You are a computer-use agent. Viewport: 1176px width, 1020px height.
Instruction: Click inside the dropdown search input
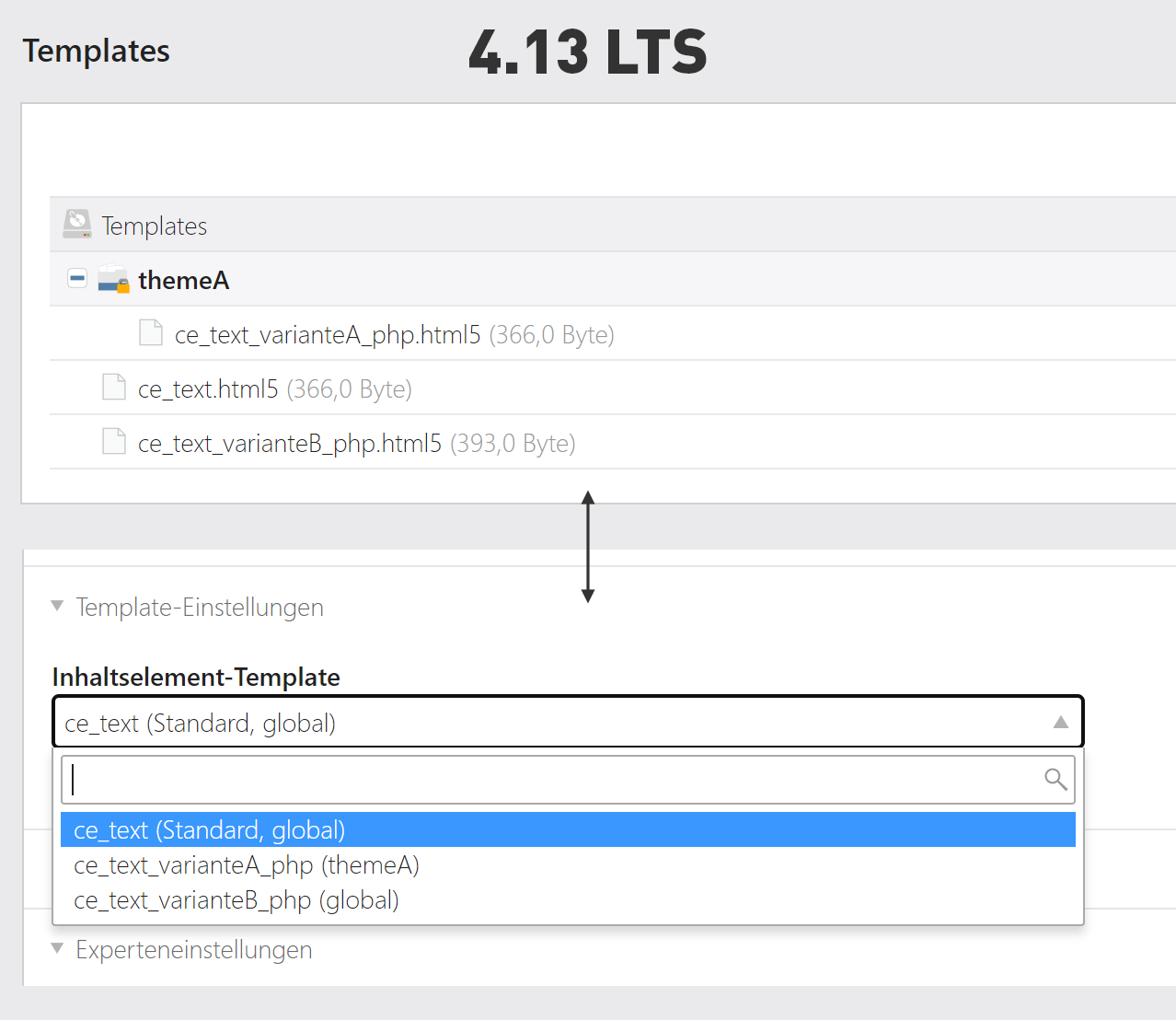(x=552, y=780)
